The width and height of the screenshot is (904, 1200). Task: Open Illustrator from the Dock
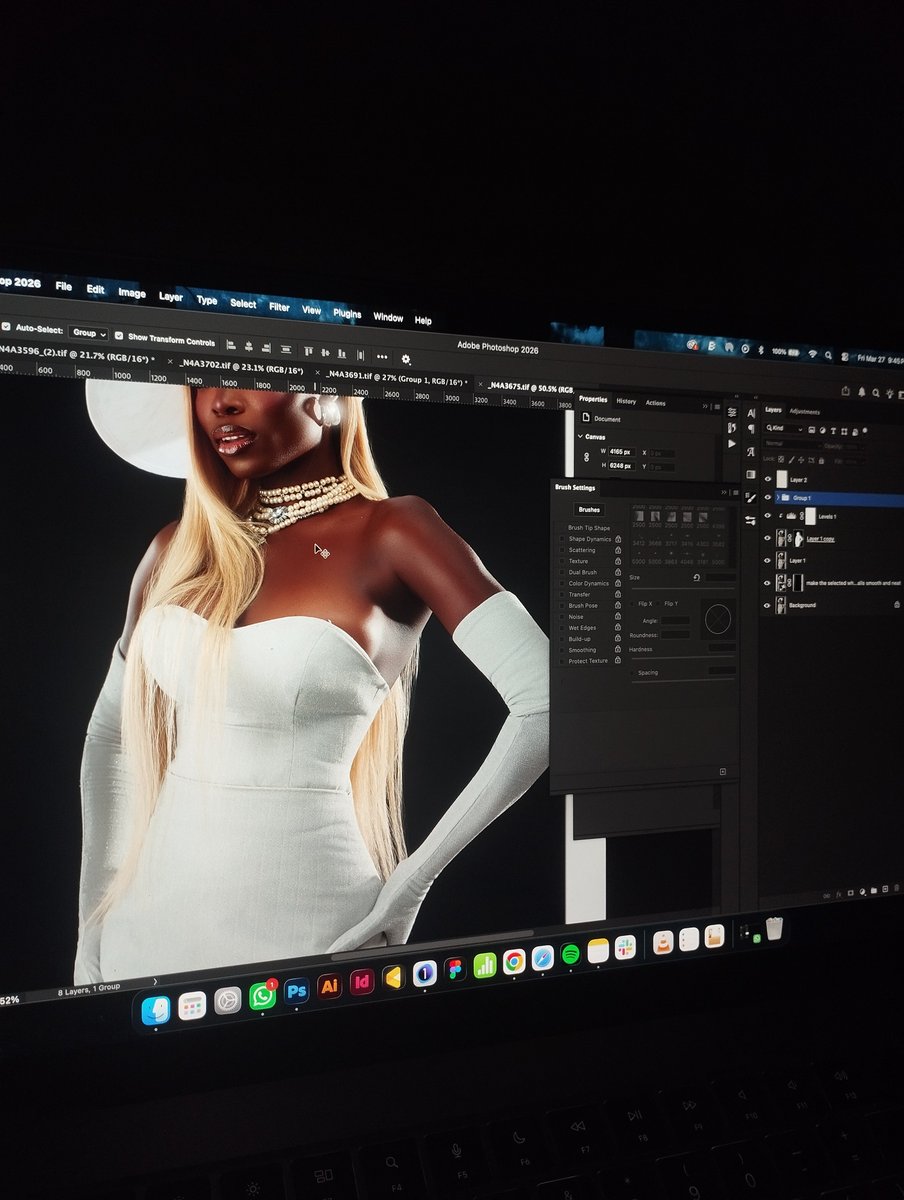coord(329,986)
